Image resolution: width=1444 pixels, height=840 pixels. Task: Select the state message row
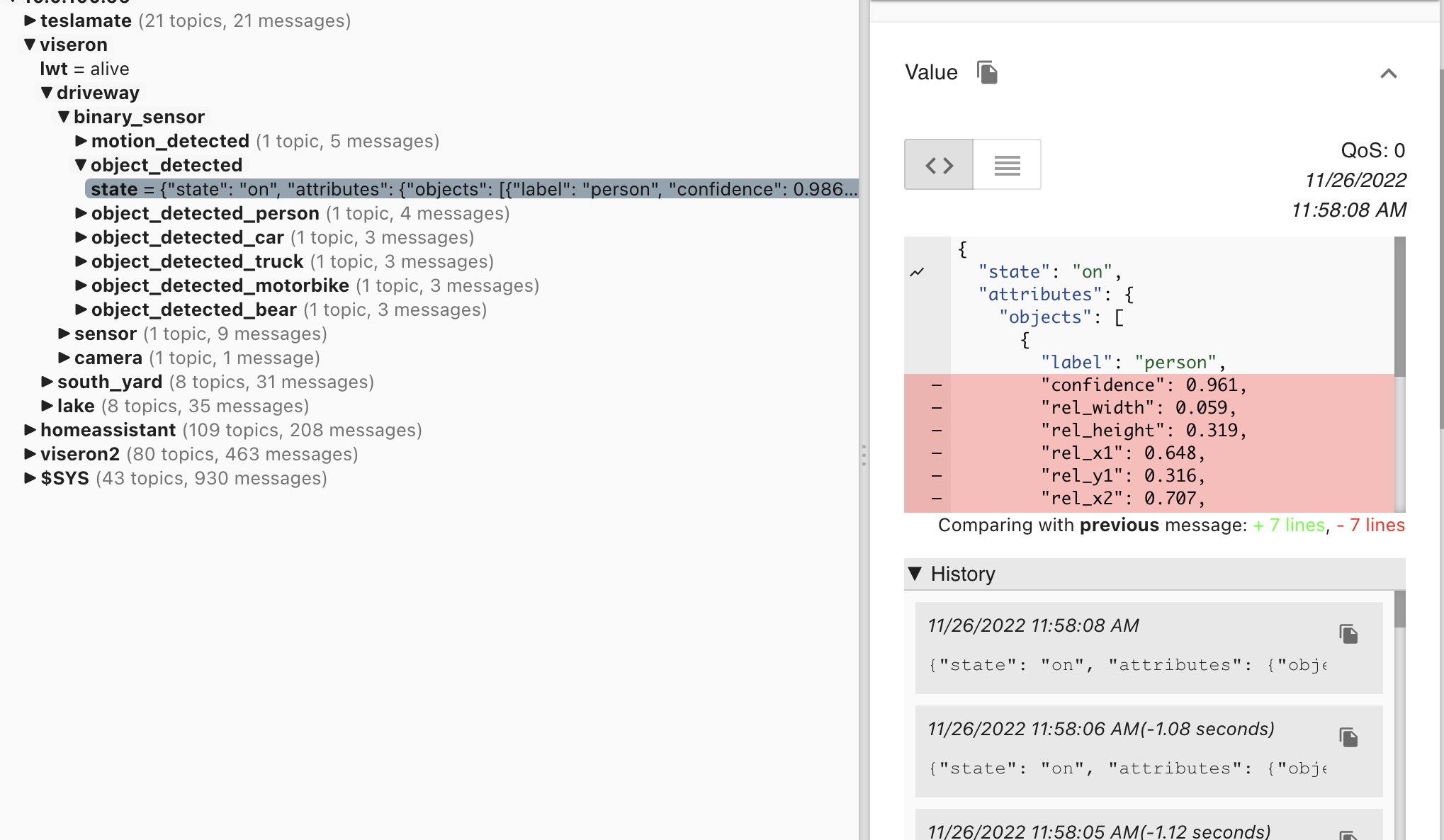tap(472, 189)
